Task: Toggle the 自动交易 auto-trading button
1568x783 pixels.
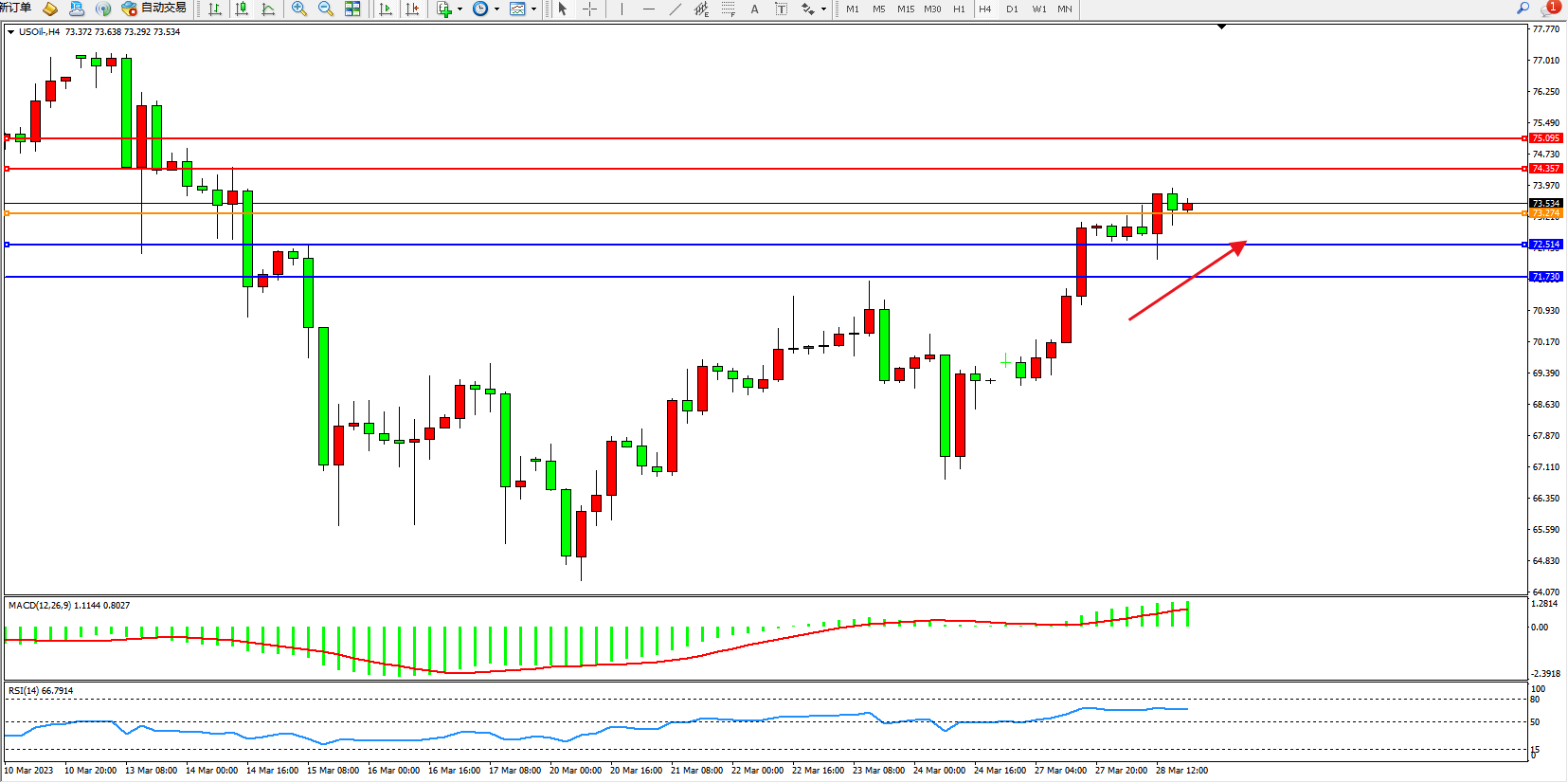Action: point(154,9)
